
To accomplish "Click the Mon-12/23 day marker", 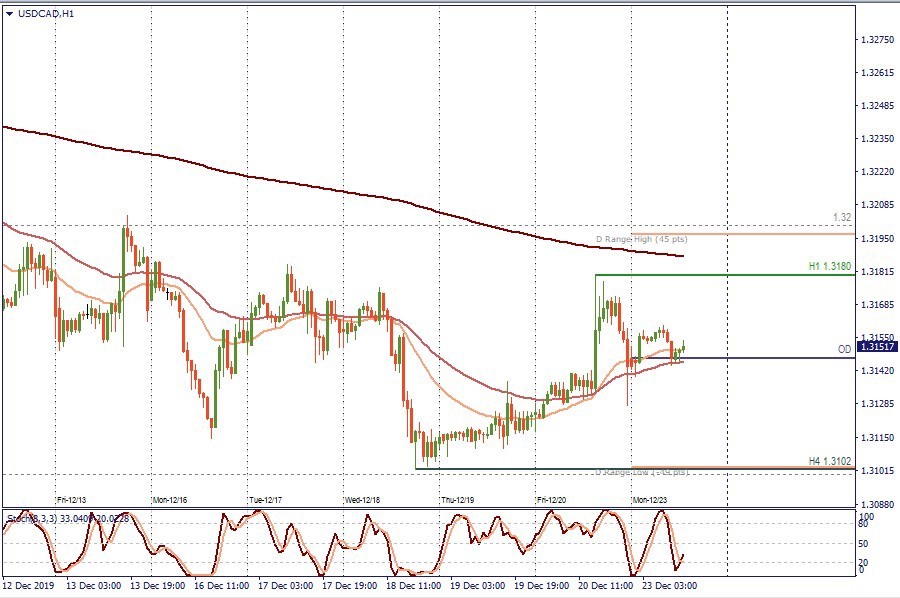I will click(650, 497).
